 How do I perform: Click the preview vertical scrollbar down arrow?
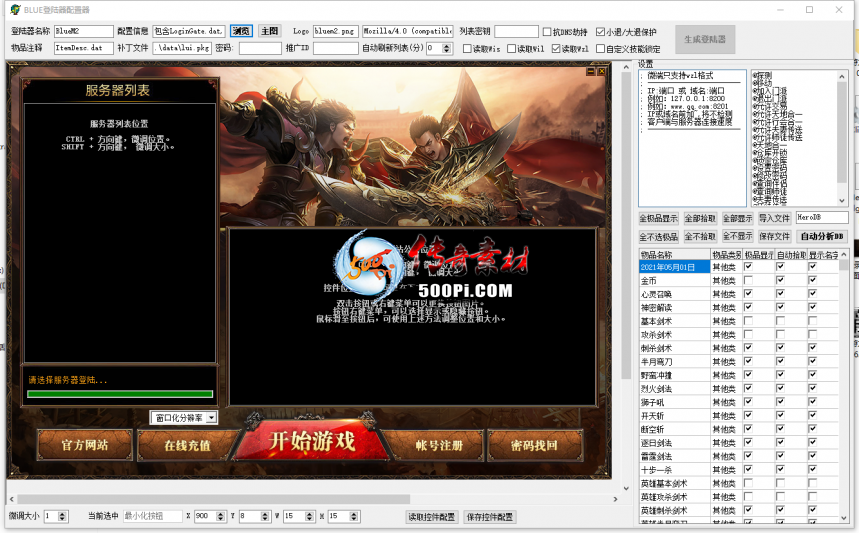[626, 488]
